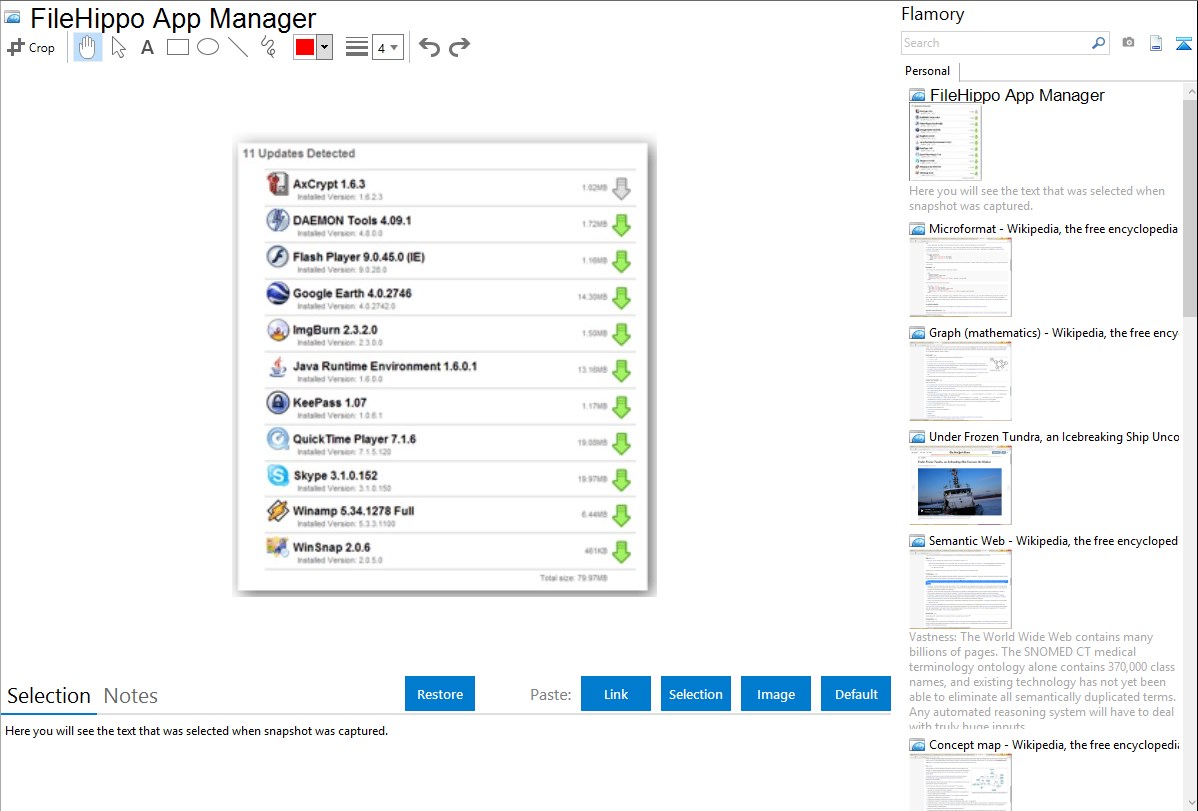Open the FileHippo App Manager snapshot thumbnail
Image resolution: width=1198 pixels, height=811 pixels.
pyautogui.click(x=945, y=143)
